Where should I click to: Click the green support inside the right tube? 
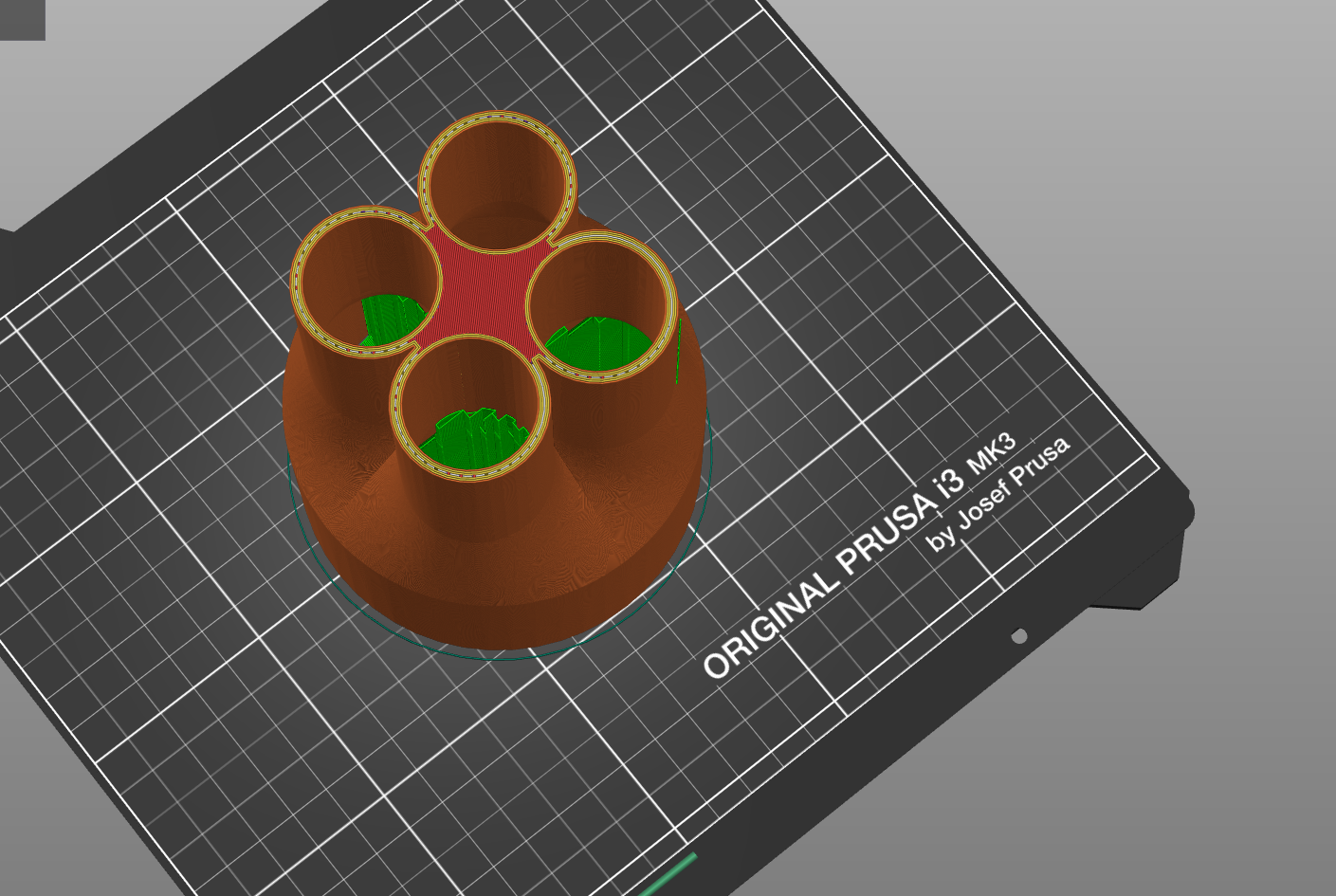tap(599, 345)
